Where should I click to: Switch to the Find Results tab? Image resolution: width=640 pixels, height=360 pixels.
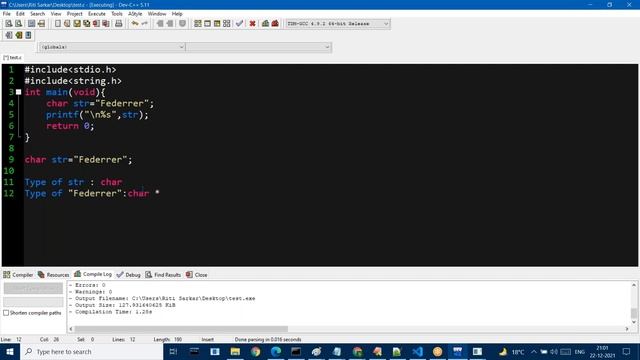pos(163,275)
